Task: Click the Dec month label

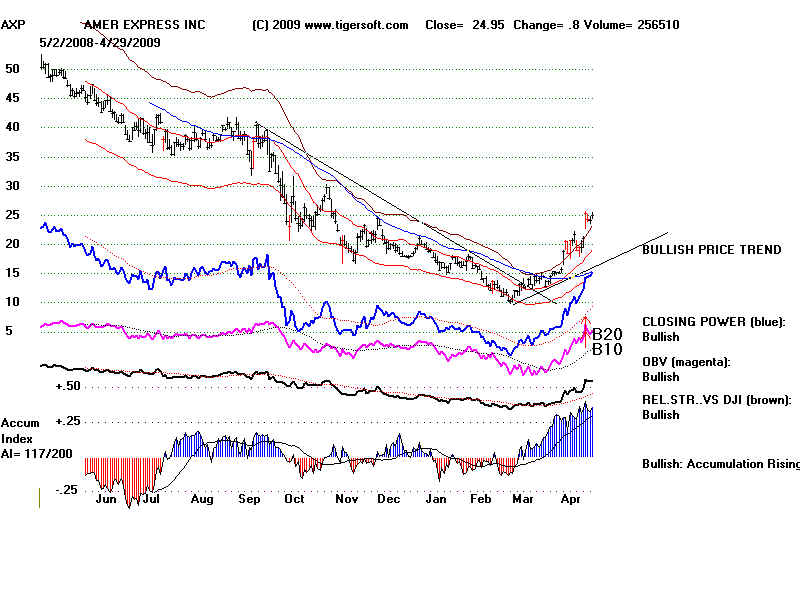Action: click(389, 499)
